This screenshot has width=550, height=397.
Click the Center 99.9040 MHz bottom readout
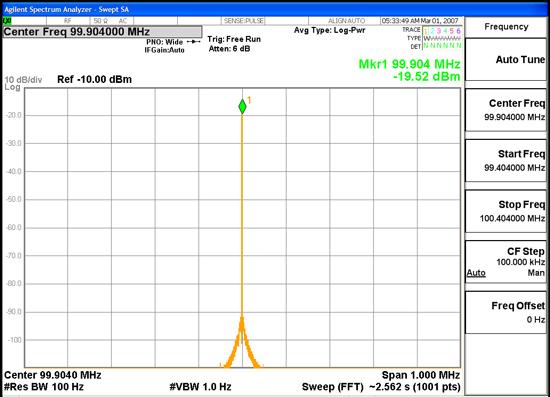[x=53, y=375]
